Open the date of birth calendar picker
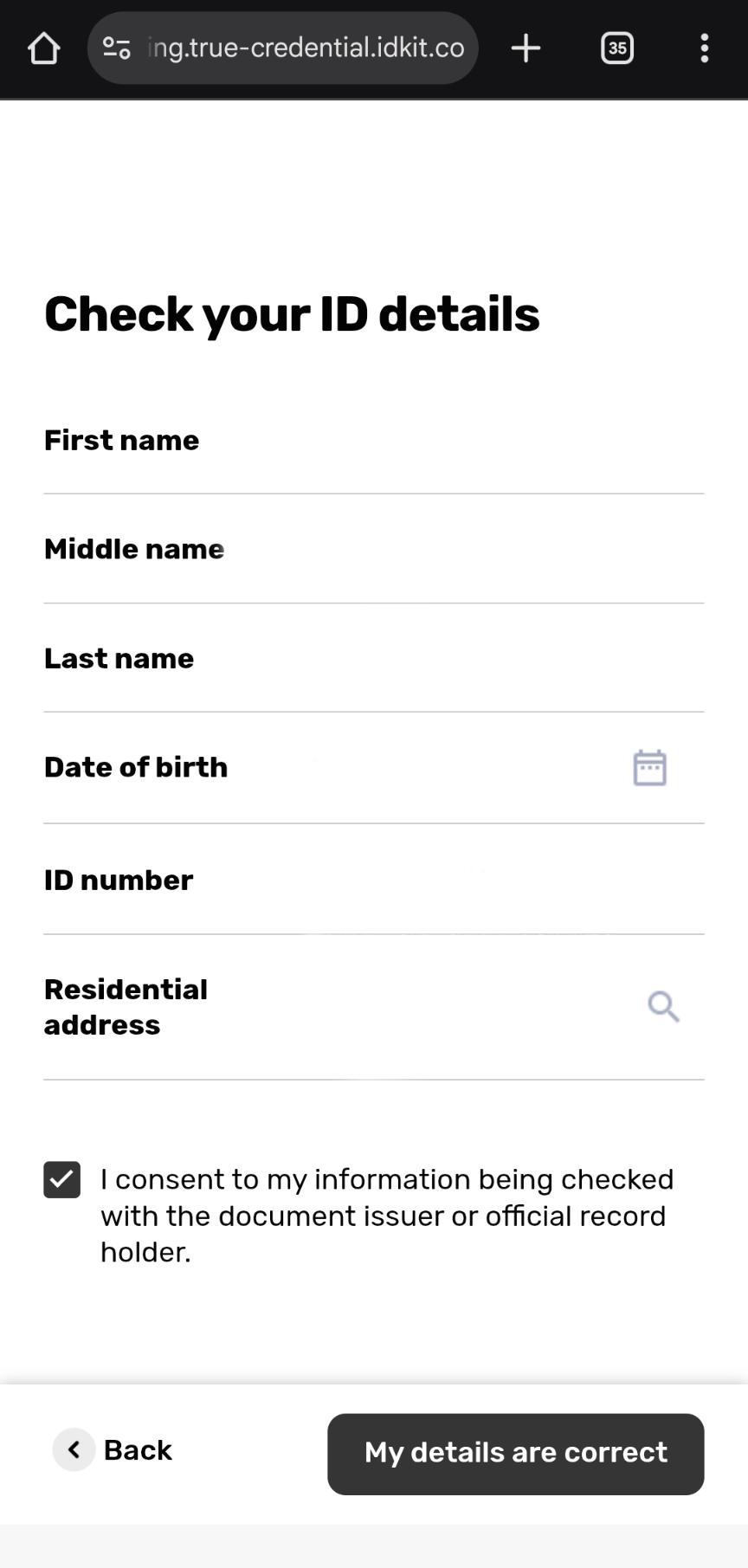Screen dimensions: 748x1568 coord(649,768)
